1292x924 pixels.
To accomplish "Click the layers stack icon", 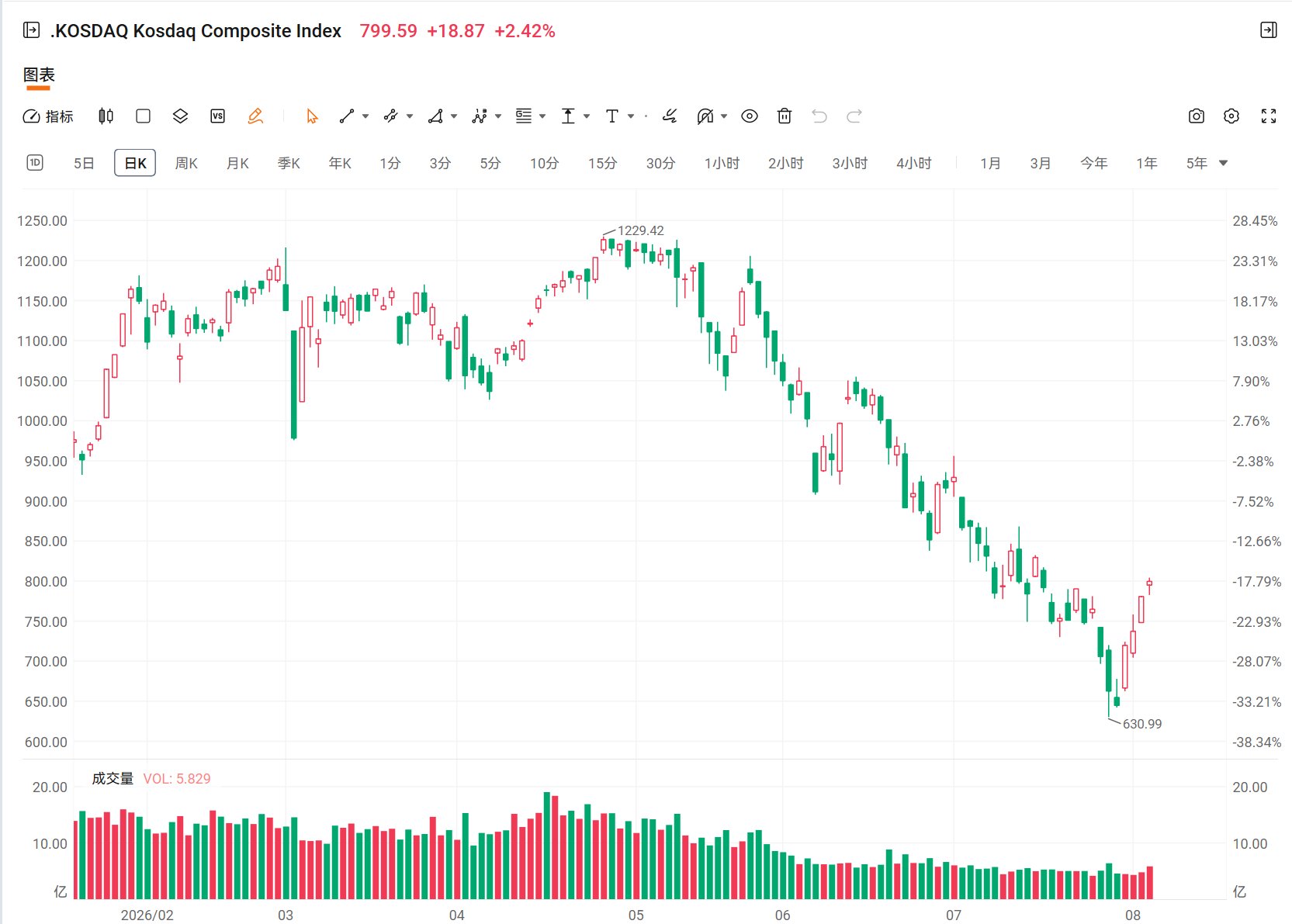I will point(180,116).
